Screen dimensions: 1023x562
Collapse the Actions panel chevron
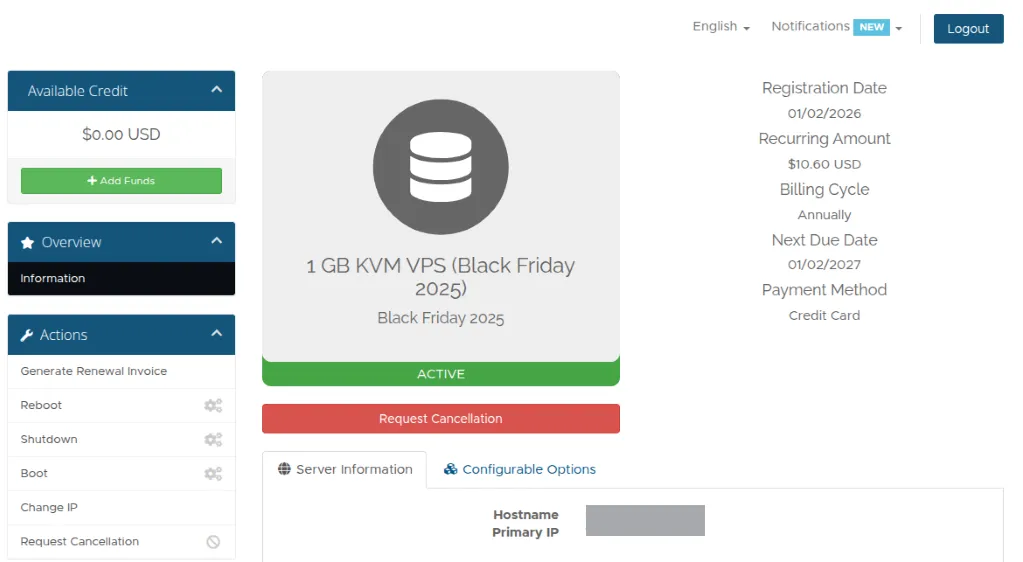coord(217,334)
